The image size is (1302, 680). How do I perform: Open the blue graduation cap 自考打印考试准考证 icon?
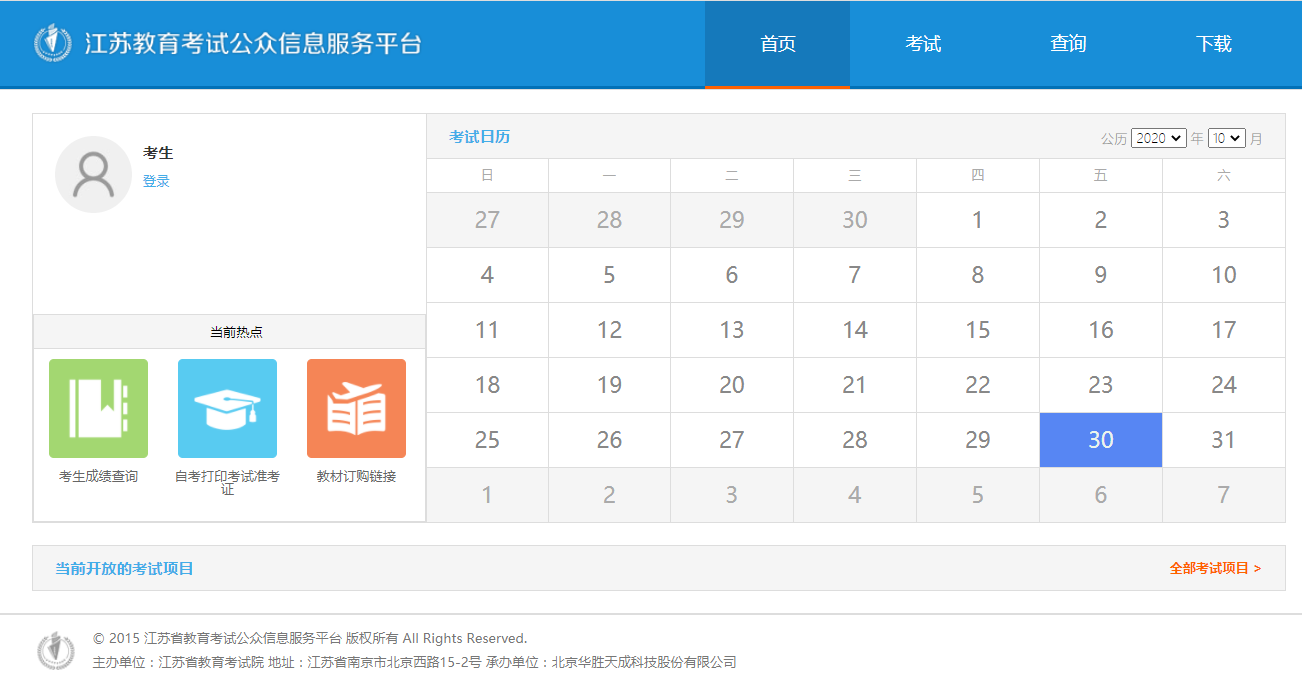click(x=227, y=408)
